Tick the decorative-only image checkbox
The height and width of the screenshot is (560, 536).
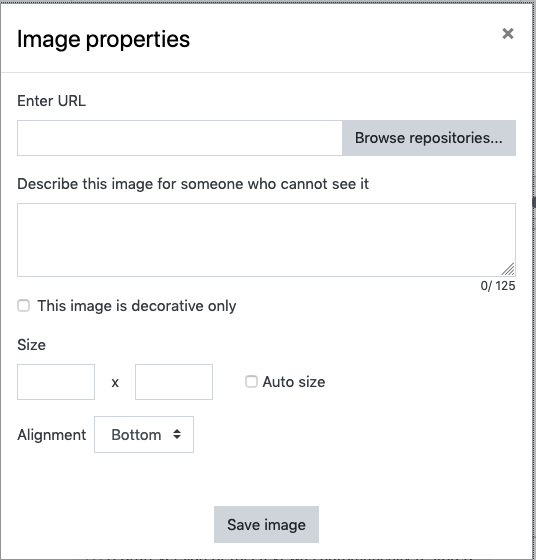24,306
